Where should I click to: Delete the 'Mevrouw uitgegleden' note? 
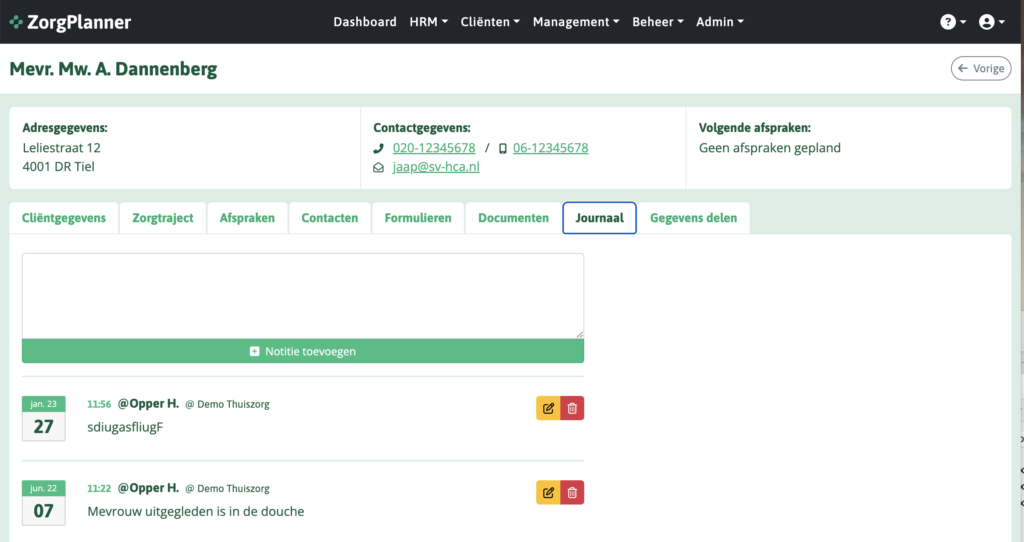[572, 492]
